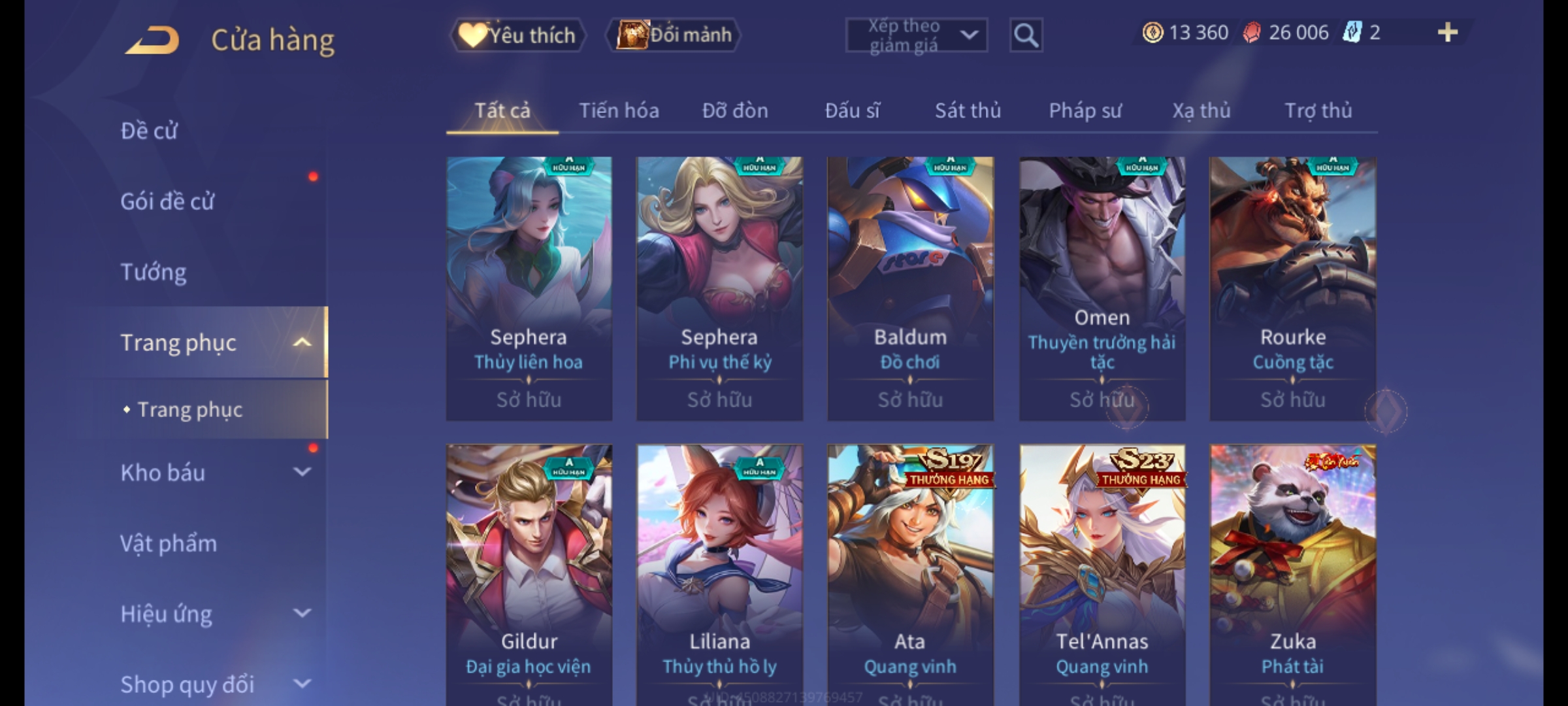This screenshot has height=706, width=1568.
Task: Tap the blue voucher ticket icon
Action: point(1352,32)
